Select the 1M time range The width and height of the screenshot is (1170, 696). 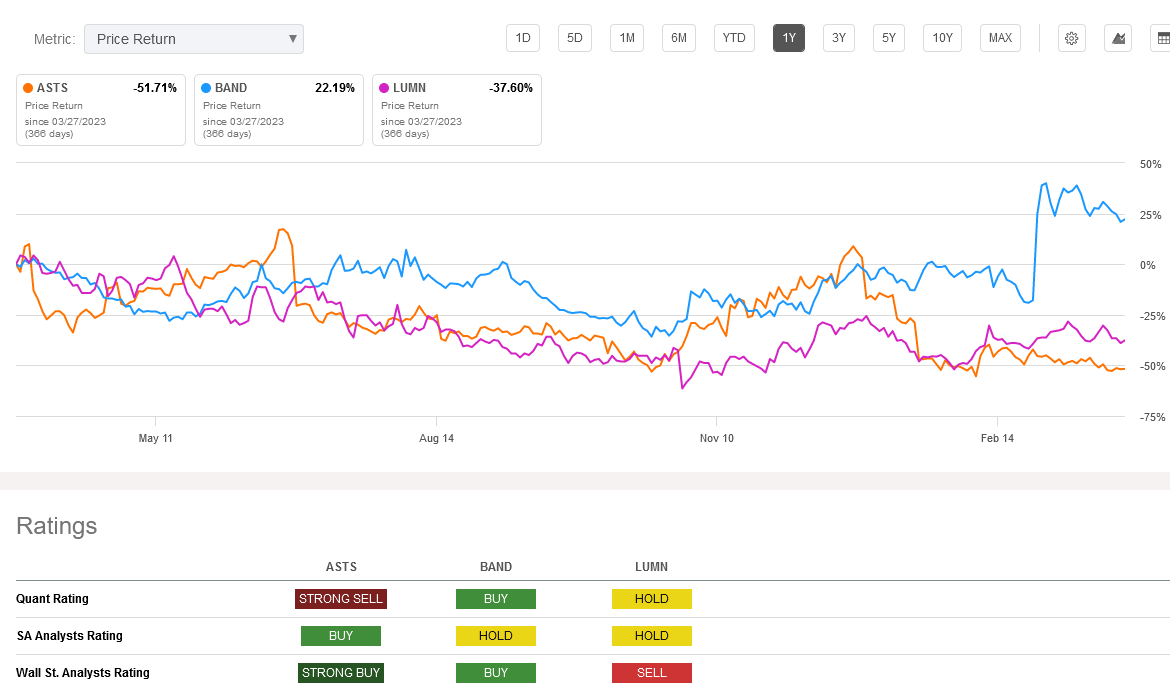coord(627,38)
